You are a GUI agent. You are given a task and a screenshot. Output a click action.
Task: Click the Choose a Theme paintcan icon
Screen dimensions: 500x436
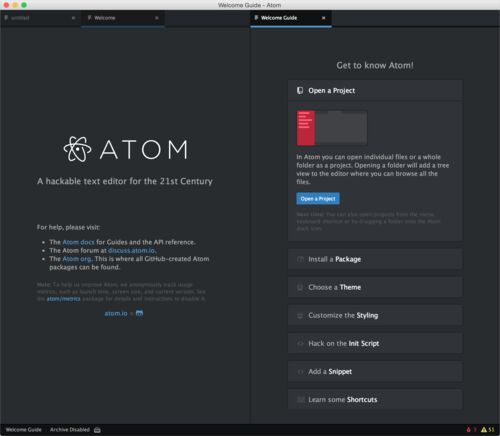(x=300, y=287)
